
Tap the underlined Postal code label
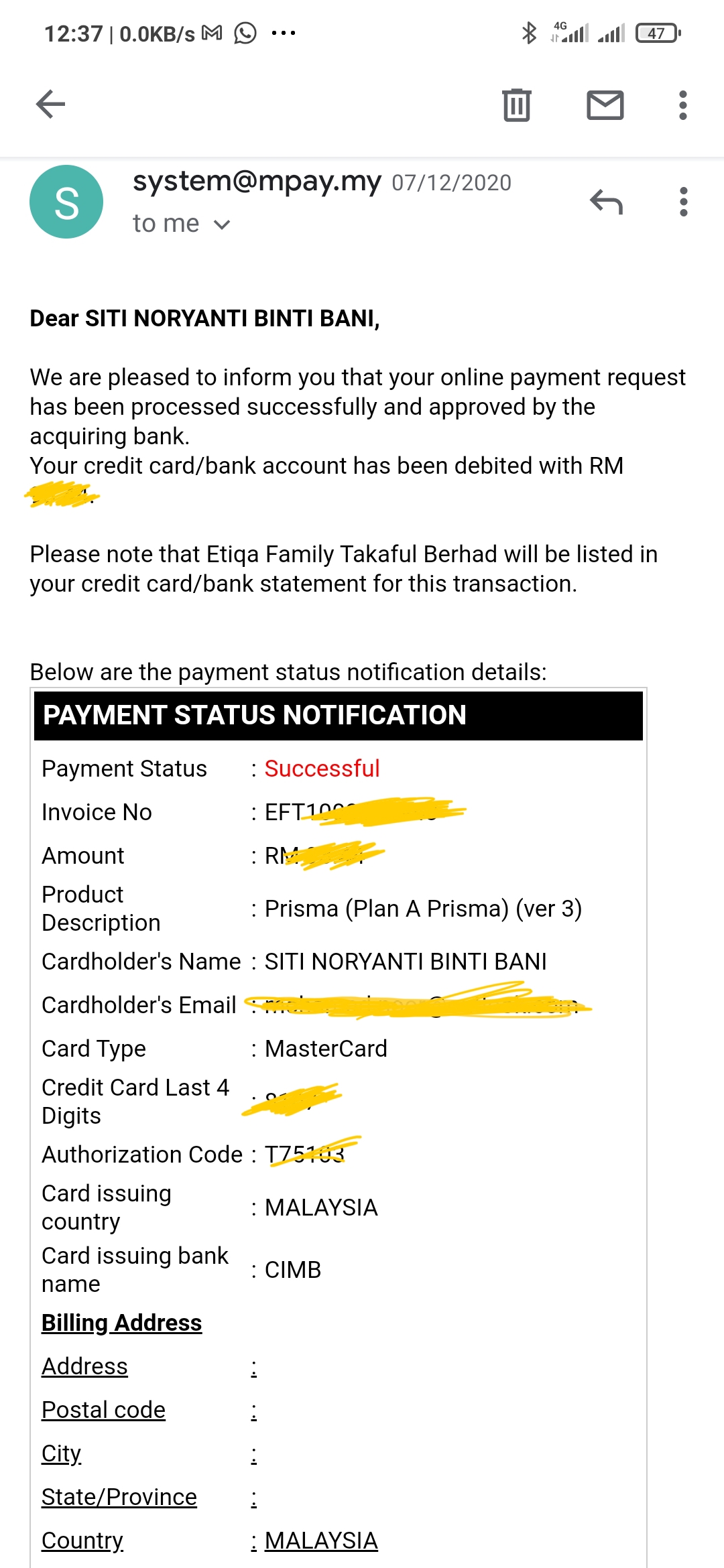click(103, 1410)
